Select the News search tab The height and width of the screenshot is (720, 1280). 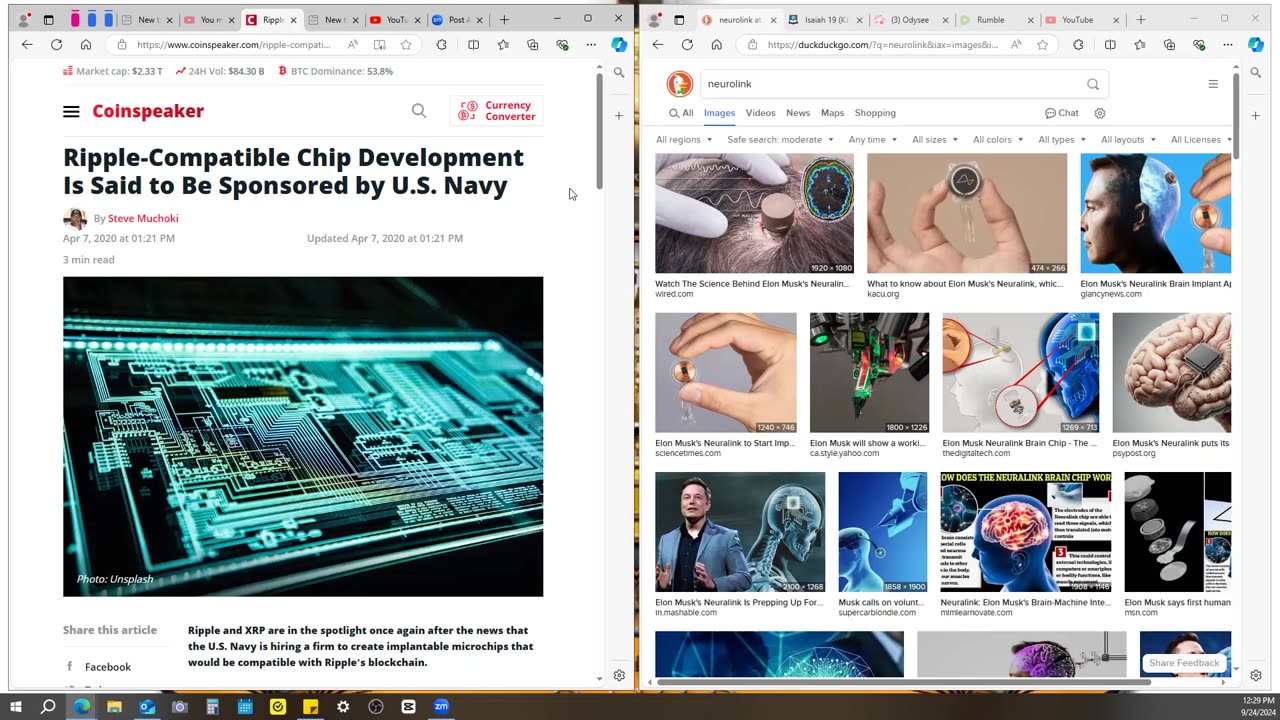coord(798,113)
